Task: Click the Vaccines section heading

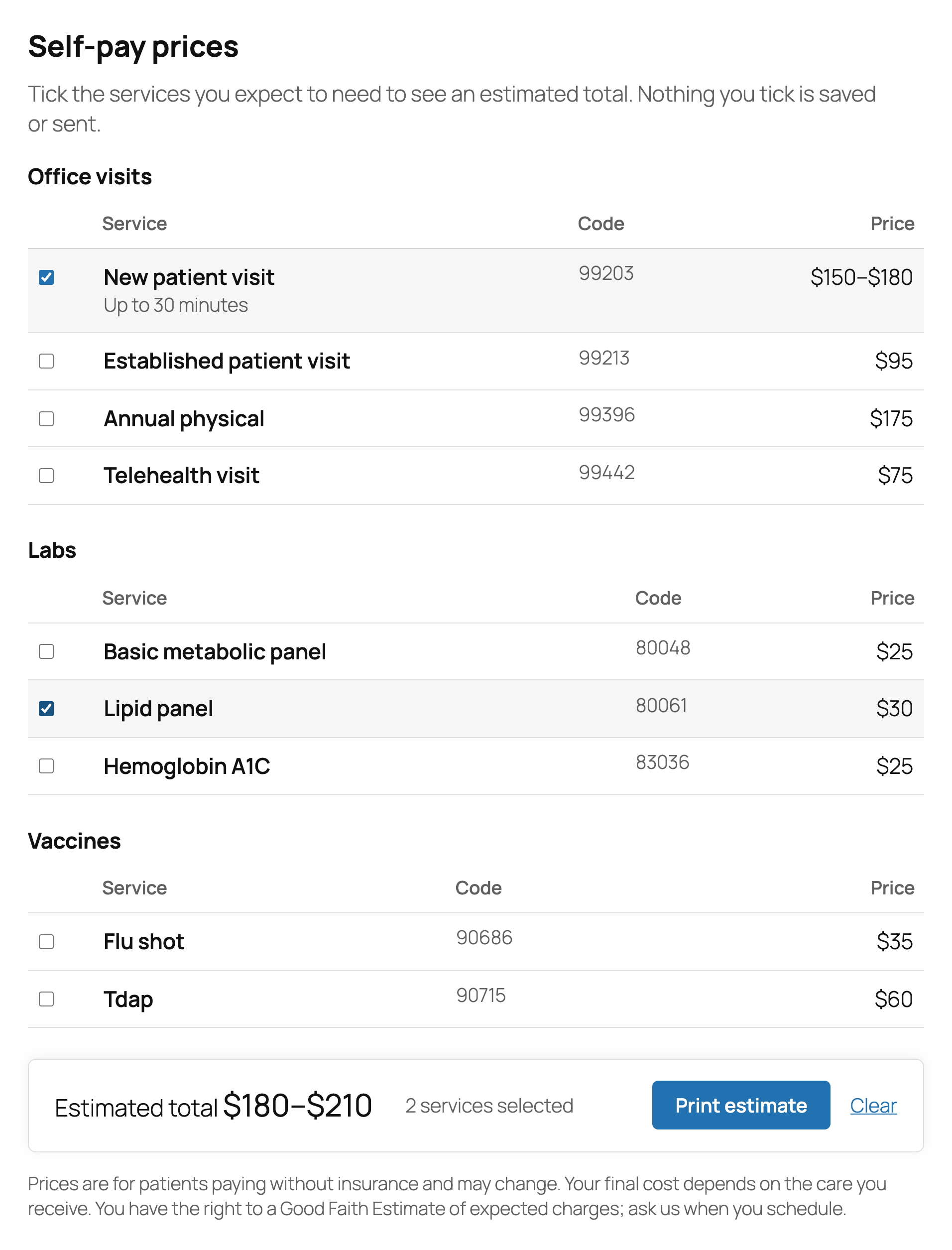Action: [x=74, y=841]
